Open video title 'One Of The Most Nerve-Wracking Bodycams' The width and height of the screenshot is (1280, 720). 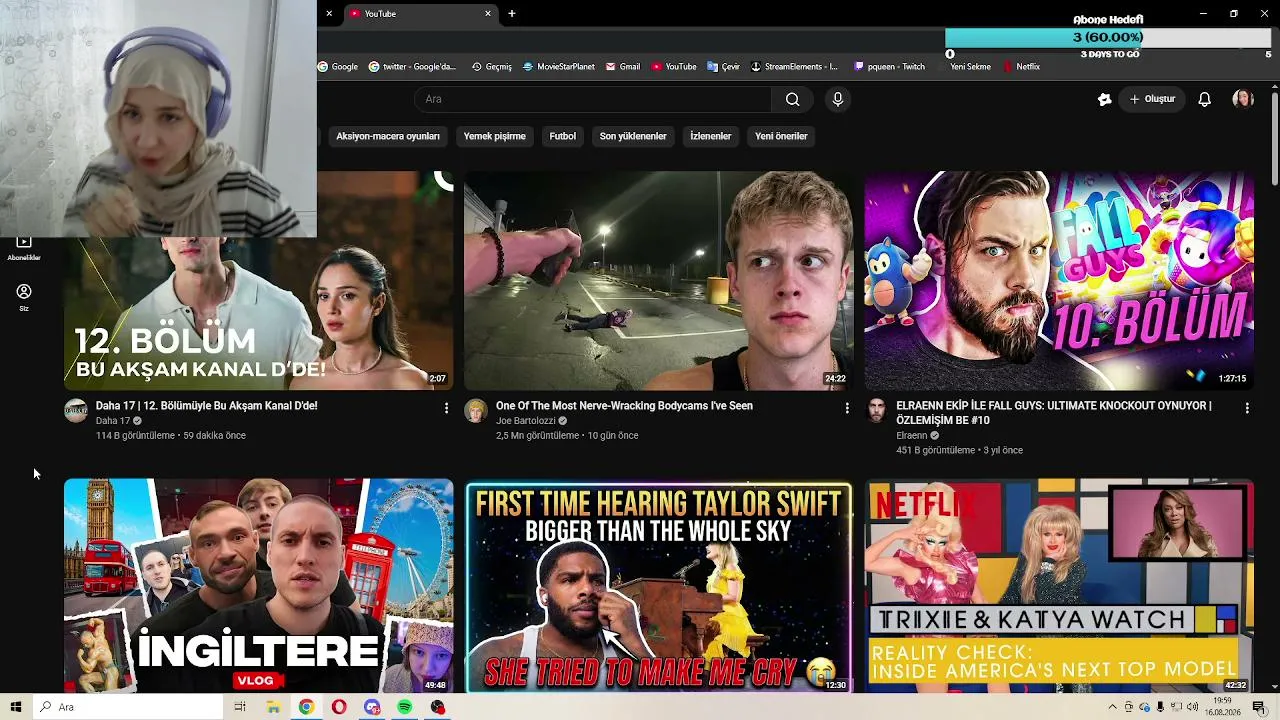[x=624, y=406]
